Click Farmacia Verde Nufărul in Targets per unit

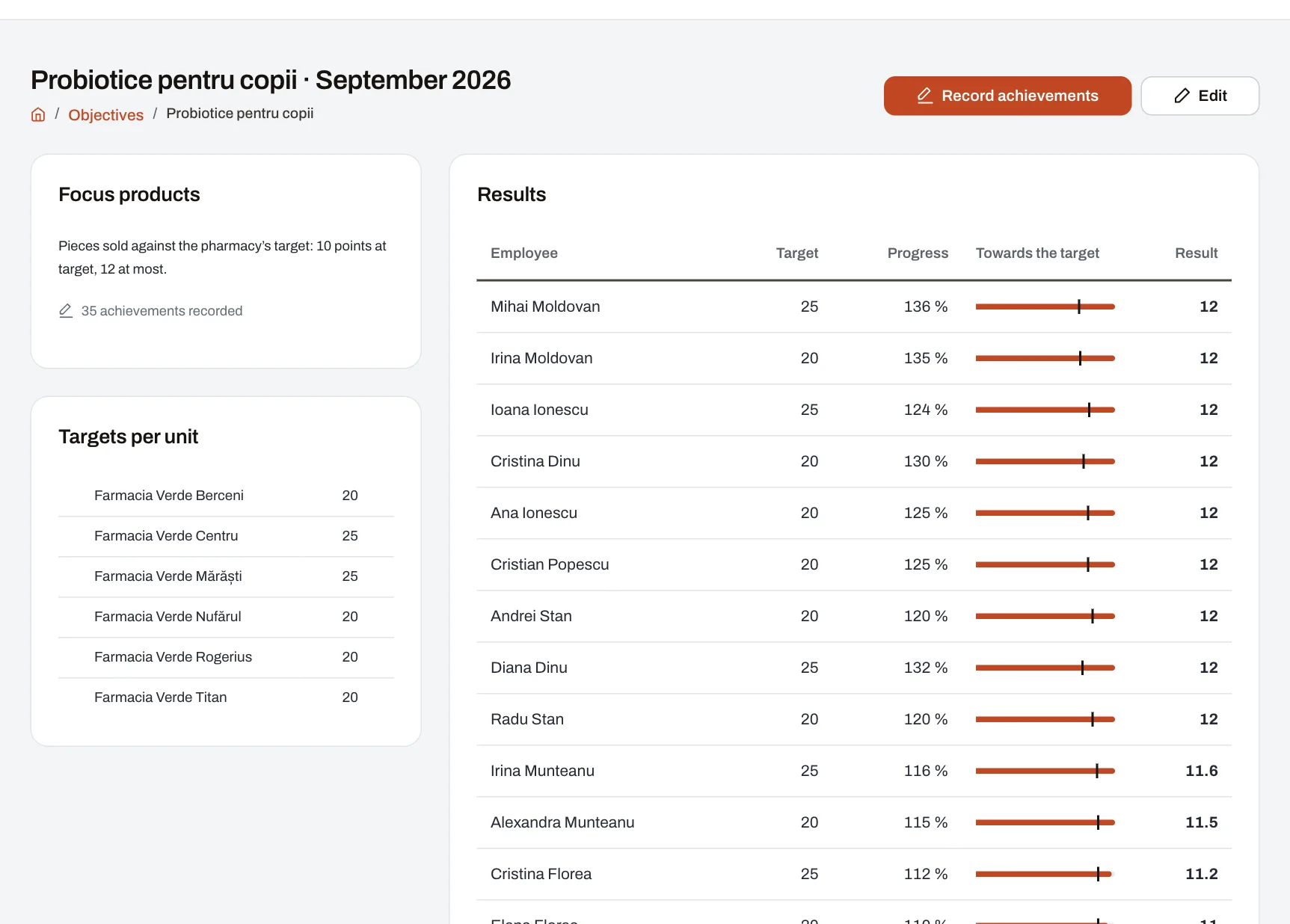click(x=168, y=617)
